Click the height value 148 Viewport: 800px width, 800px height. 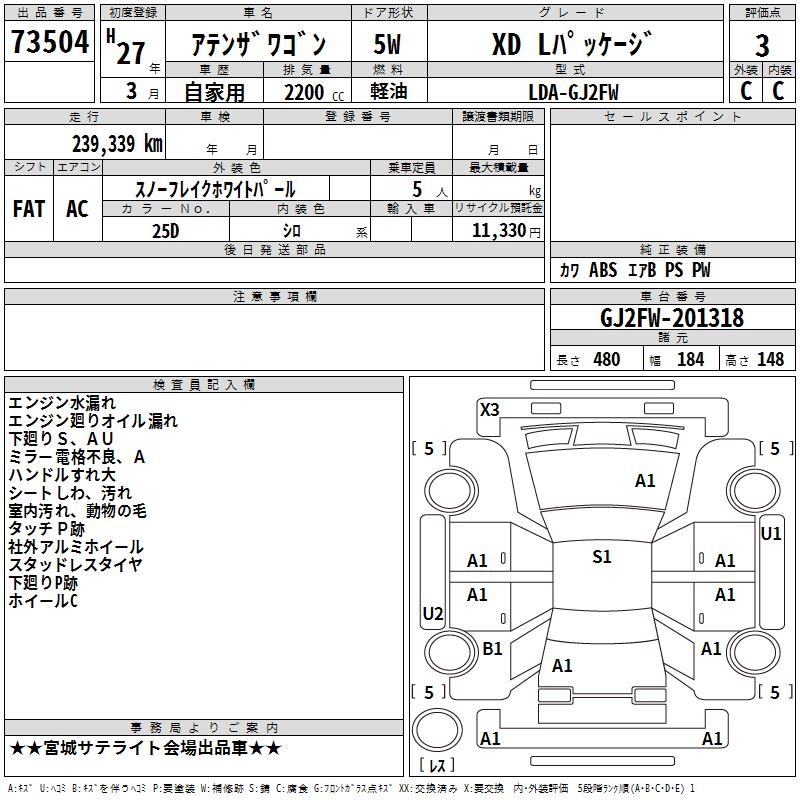pyautogui.click(x=770, y=360)
